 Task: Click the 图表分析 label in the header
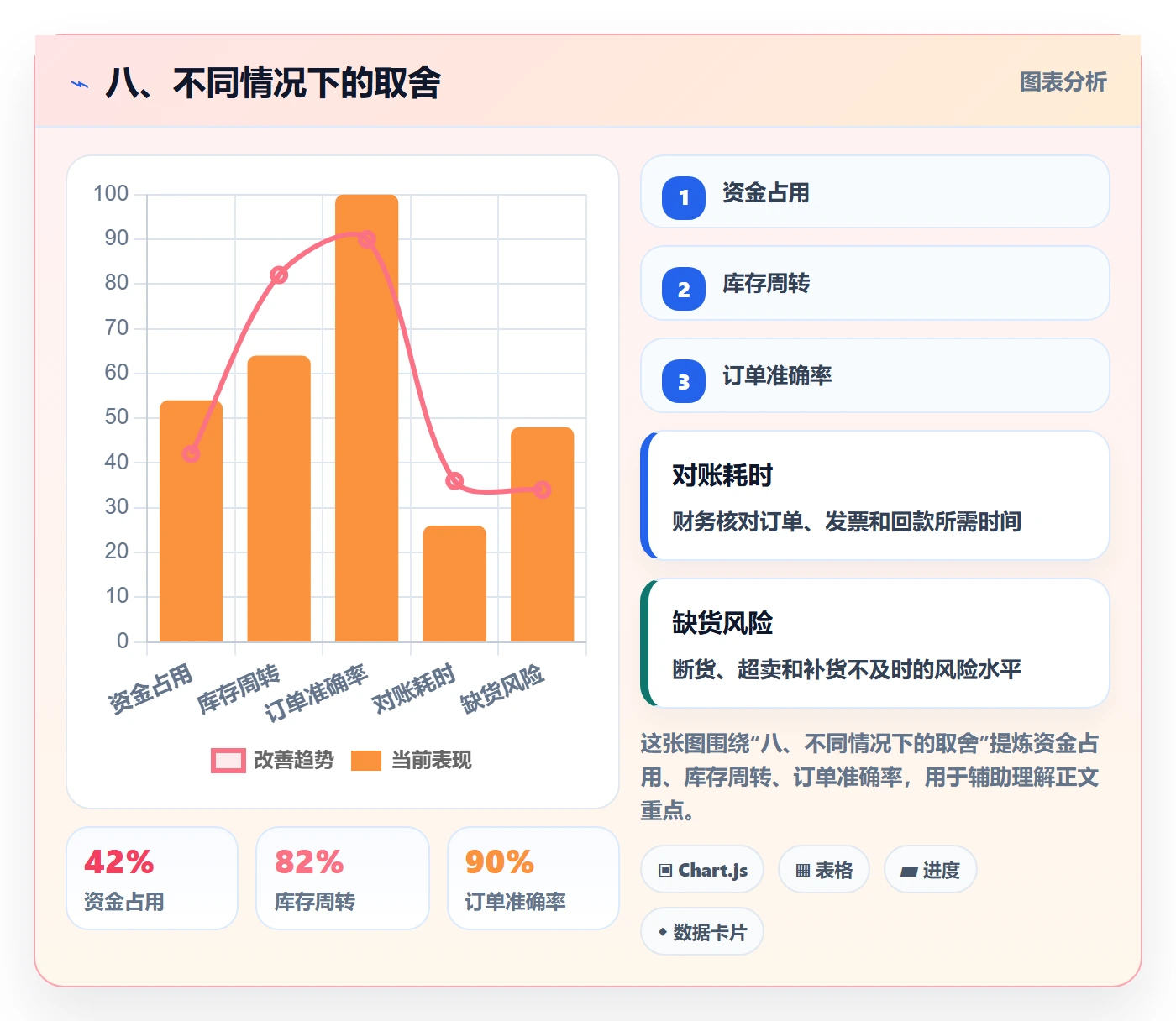pyautogui.click(x=1063, y=81)
